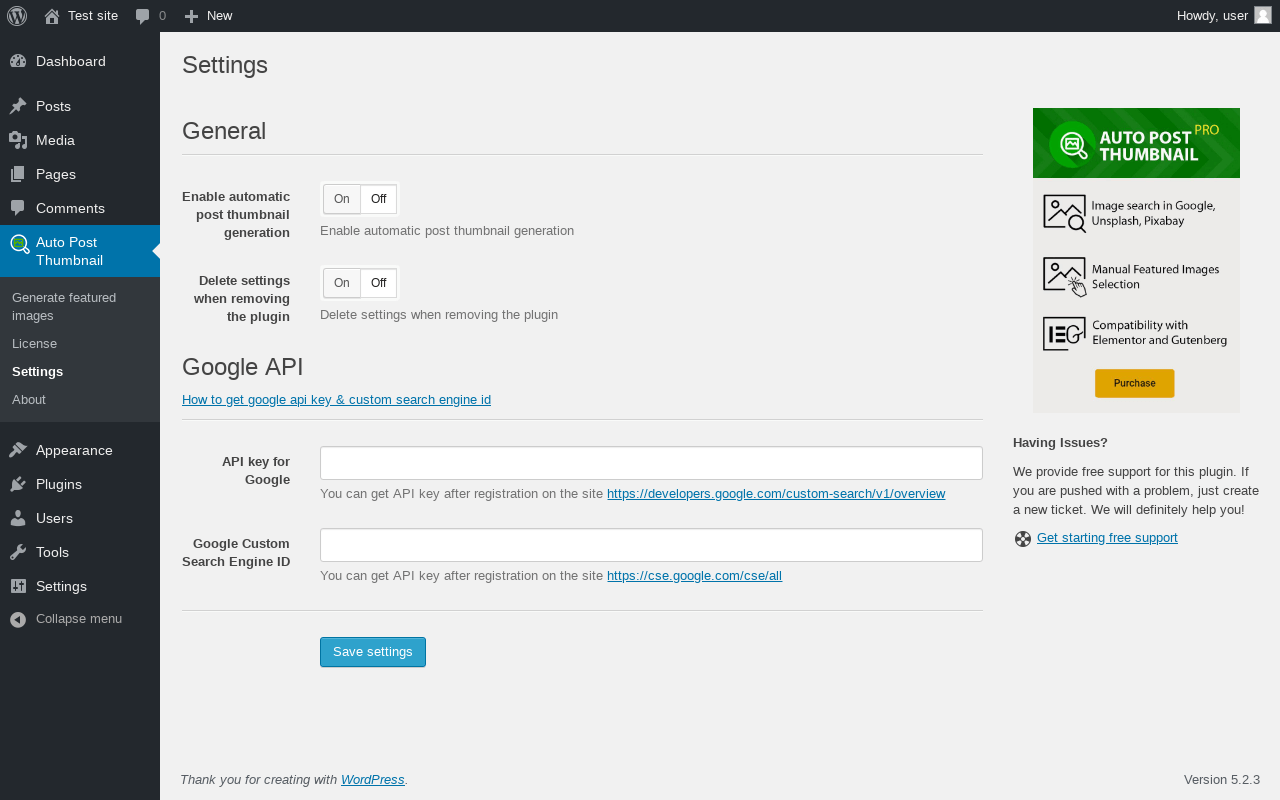Click the Media library icon

(18, 140)
